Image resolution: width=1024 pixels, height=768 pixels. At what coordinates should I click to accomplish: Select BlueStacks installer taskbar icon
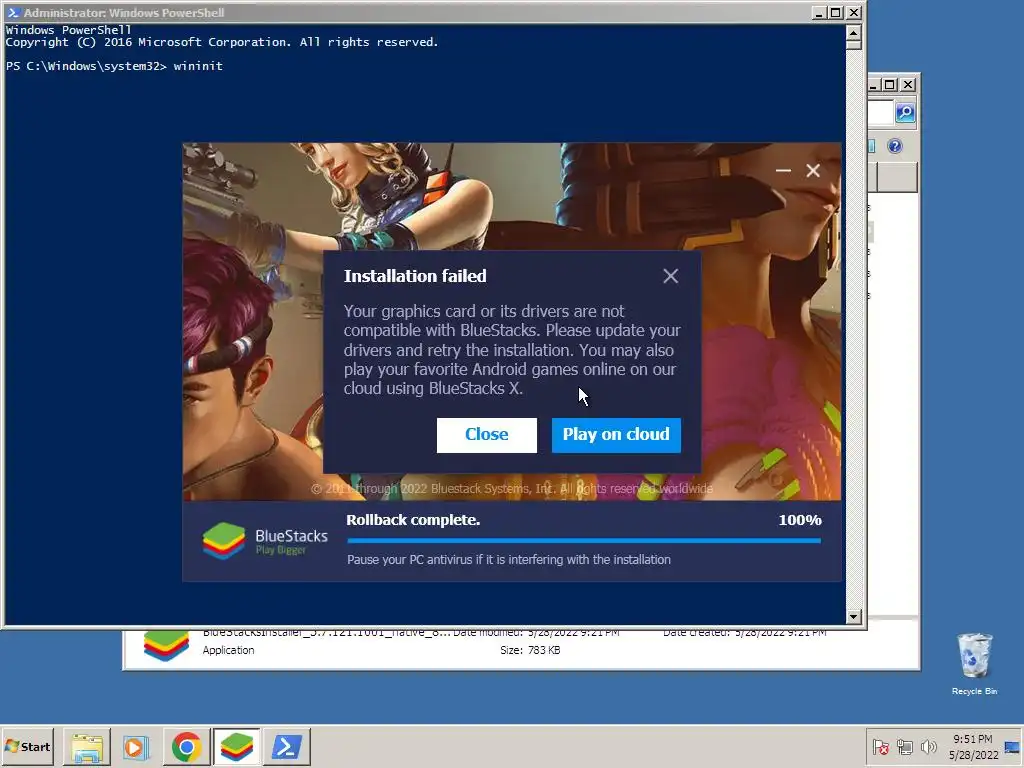tap(236, 746)
